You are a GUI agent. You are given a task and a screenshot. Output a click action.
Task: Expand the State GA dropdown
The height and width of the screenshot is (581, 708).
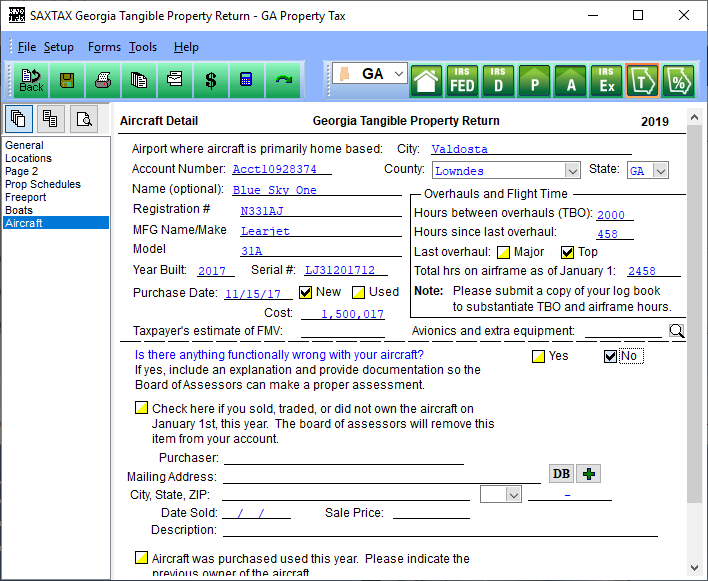pyautogui.click(x=661, y=171)
